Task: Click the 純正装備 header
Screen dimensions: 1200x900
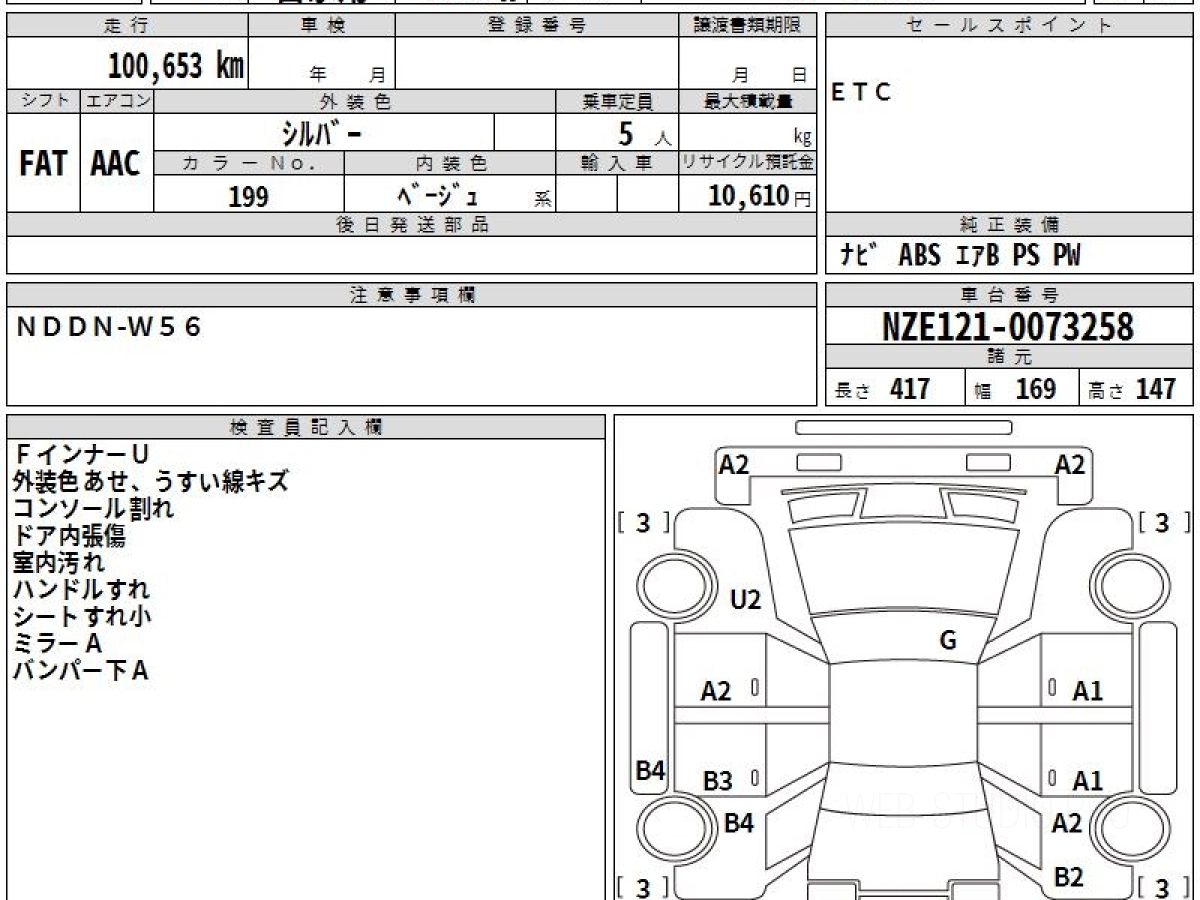Action: [x=1009, y=225]
